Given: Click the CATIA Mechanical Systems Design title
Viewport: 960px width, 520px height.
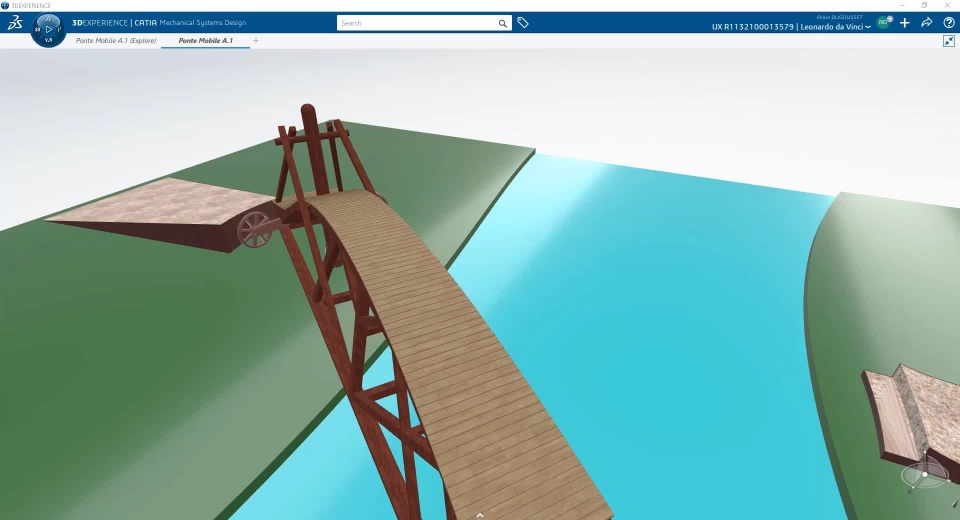Looking at the screenshot, I should click(x=190, y=23).
